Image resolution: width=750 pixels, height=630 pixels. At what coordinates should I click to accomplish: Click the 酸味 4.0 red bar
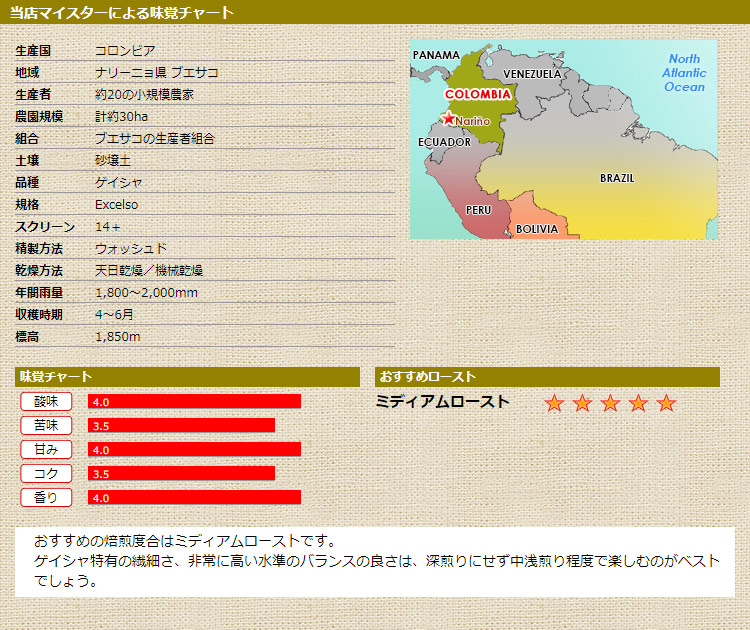[194, 401]
